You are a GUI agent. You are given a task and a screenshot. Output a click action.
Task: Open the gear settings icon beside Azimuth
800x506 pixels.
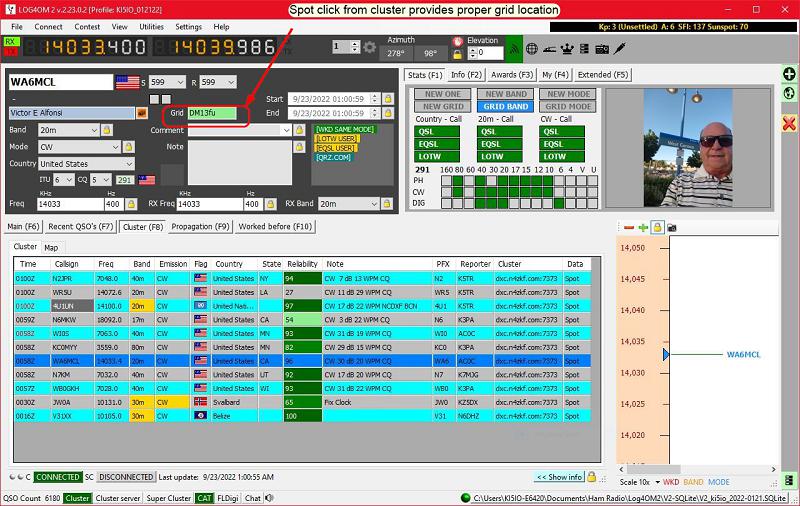(x=369, y=48)
